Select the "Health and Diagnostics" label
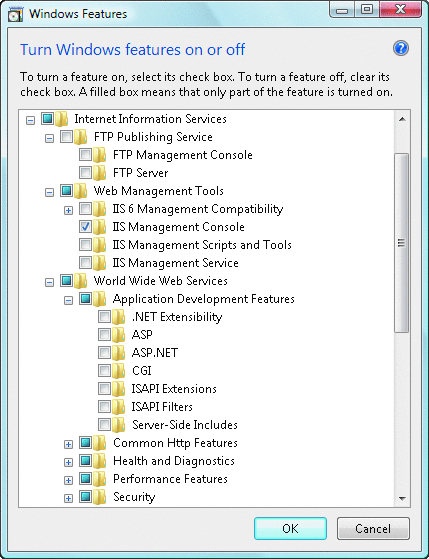This screenshot has height=559, width=429. 174,461
